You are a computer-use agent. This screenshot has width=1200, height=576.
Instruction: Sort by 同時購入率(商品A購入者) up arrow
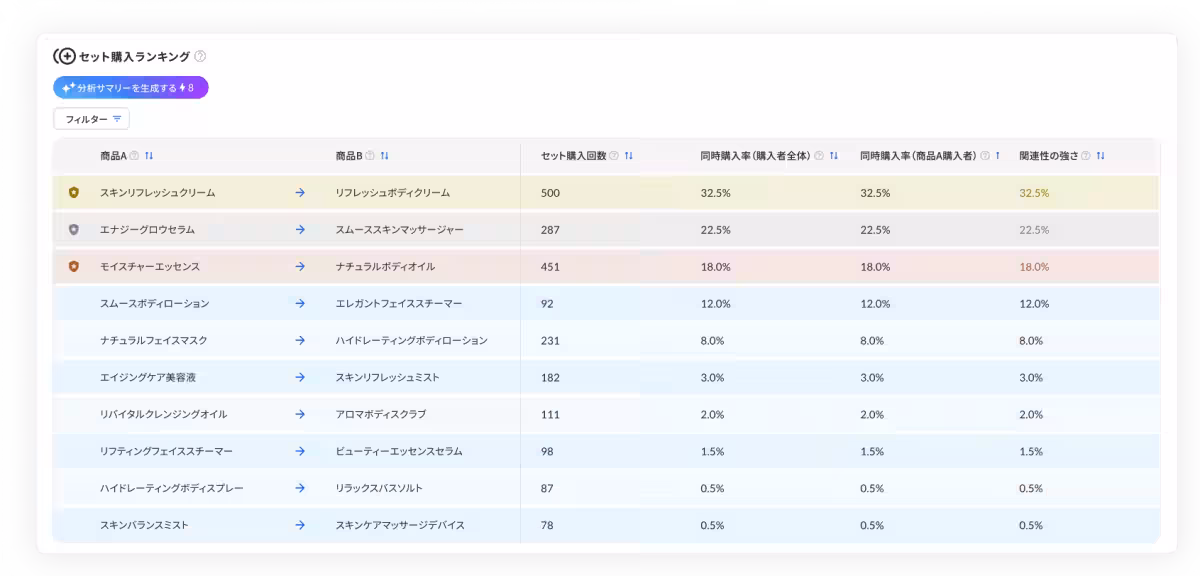click(997, 155)
